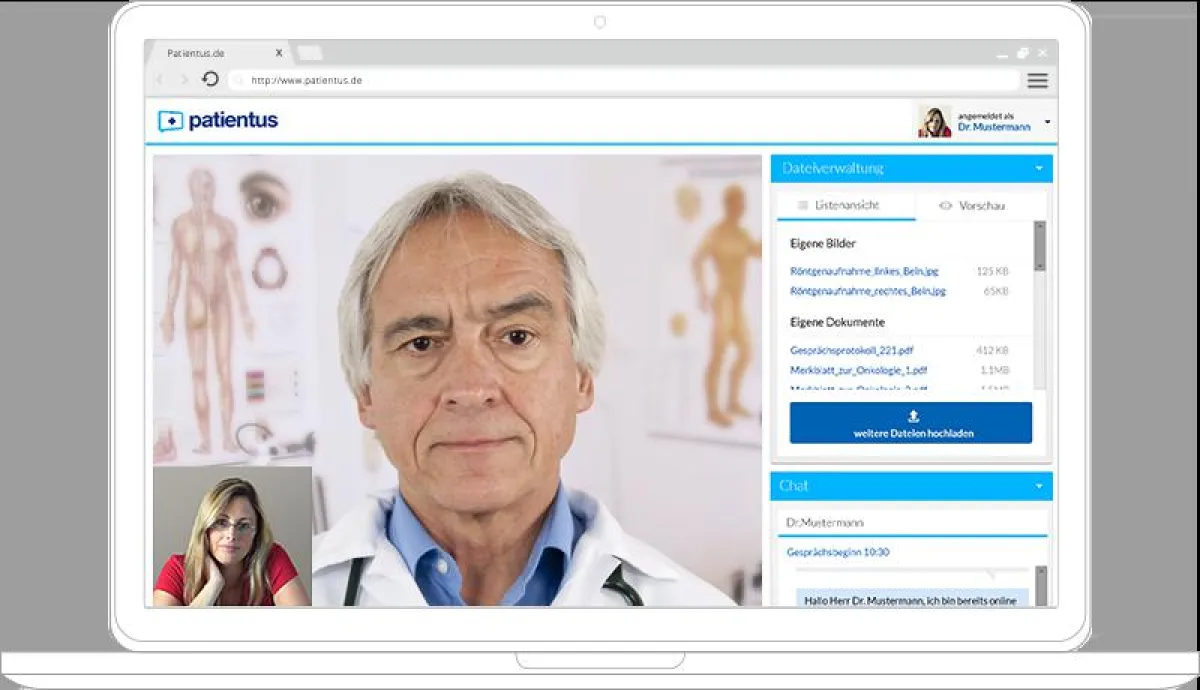The height and width of the screenshot is (690, 1200).
Task: Open the browser menu hamburger icon
Action: pos(1037,80)
